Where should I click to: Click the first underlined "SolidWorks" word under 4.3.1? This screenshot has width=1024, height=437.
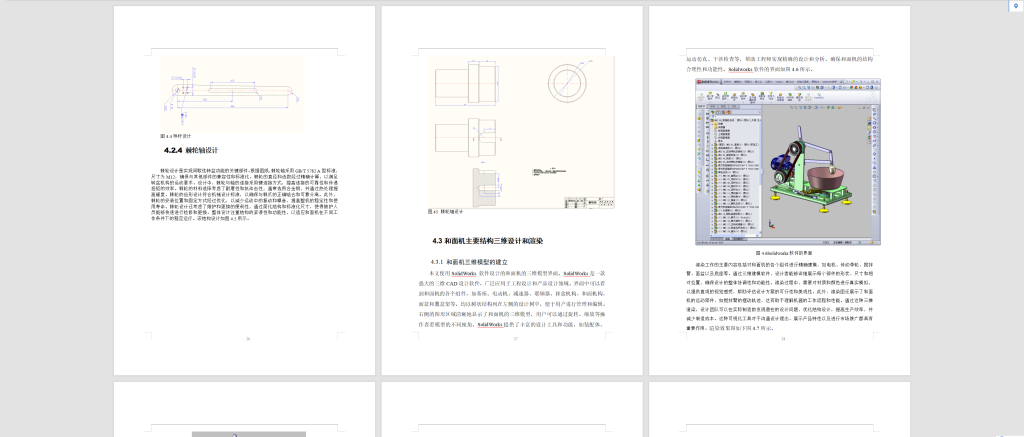pos(464,273)
